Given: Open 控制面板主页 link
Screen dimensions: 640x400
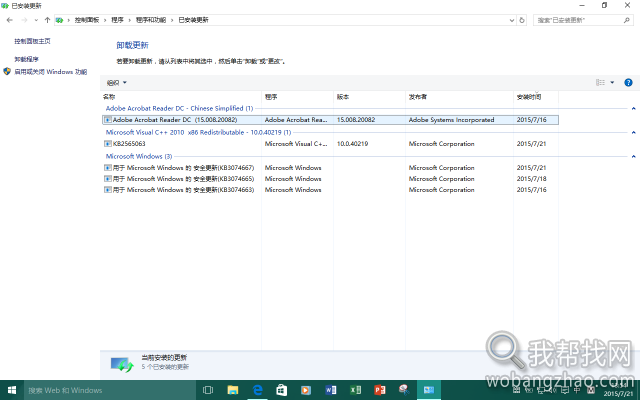Looking at the screenshot, I should coord(32,41).
